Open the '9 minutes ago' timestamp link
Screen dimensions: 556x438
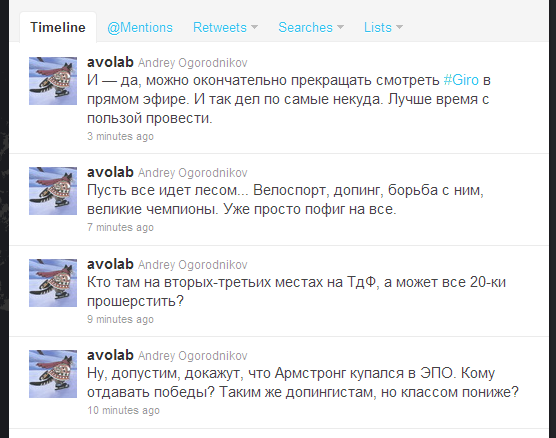coord(120,319)
